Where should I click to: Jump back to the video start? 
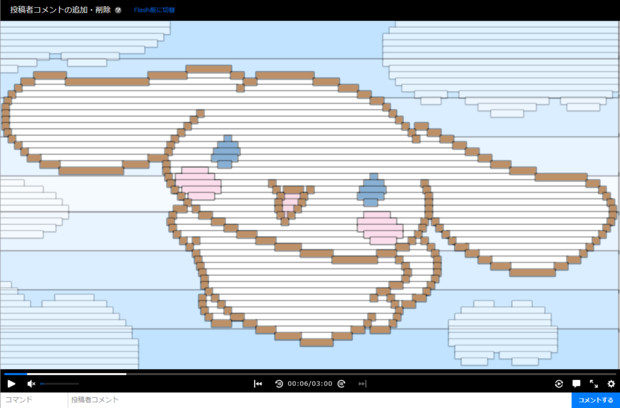[258, 383]
